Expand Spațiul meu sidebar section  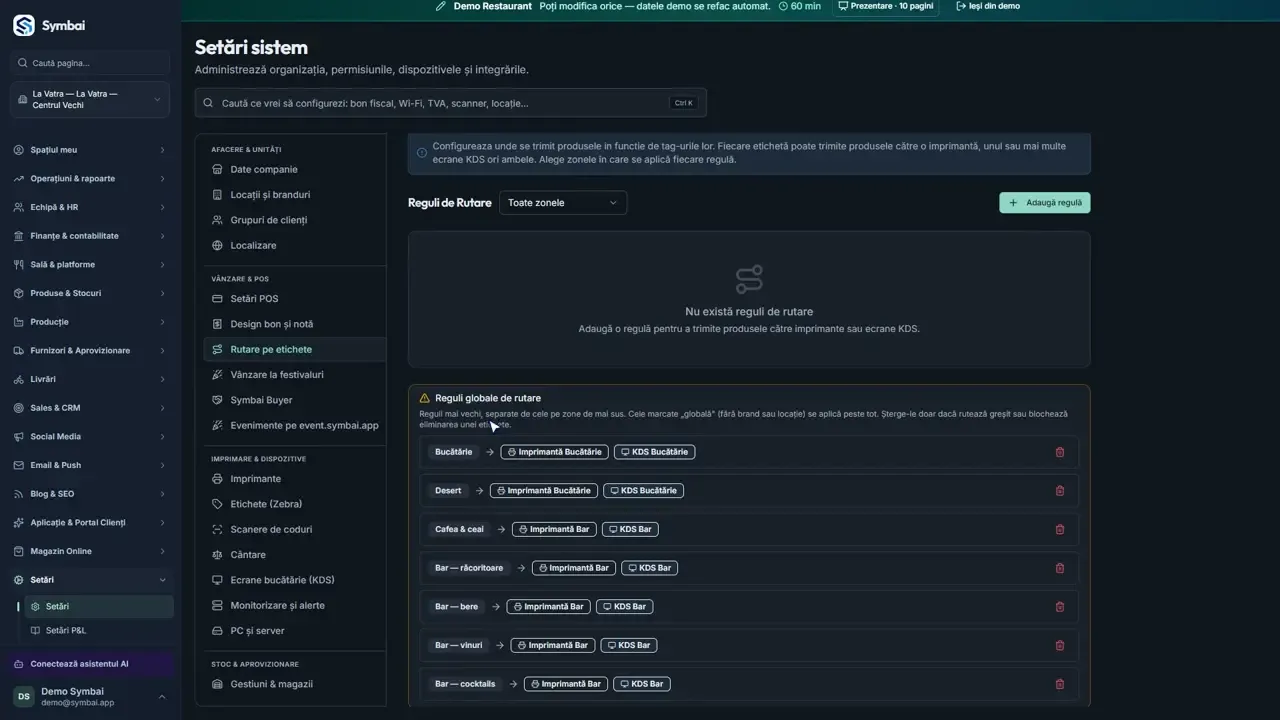click(x=90, y=150)
